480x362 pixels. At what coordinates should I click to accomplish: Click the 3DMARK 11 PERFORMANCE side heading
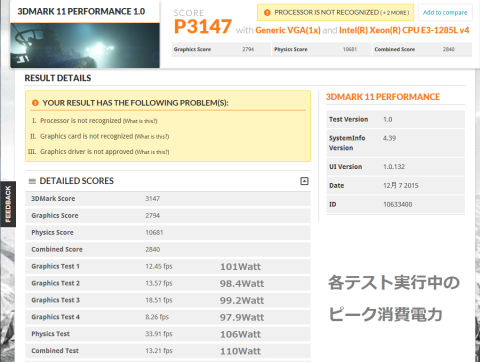pyautogui.click(x=383, y=97)
